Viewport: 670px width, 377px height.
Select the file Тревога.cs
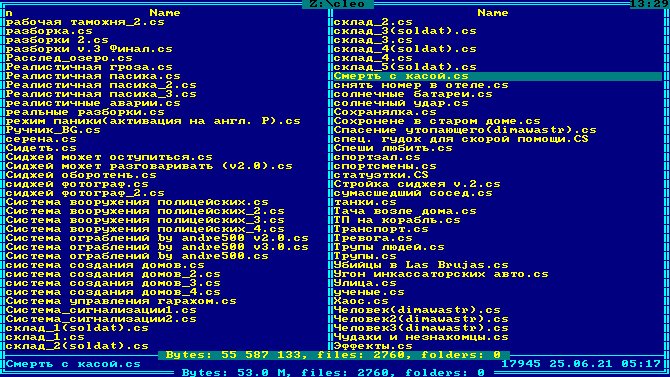tap(373, 238)
